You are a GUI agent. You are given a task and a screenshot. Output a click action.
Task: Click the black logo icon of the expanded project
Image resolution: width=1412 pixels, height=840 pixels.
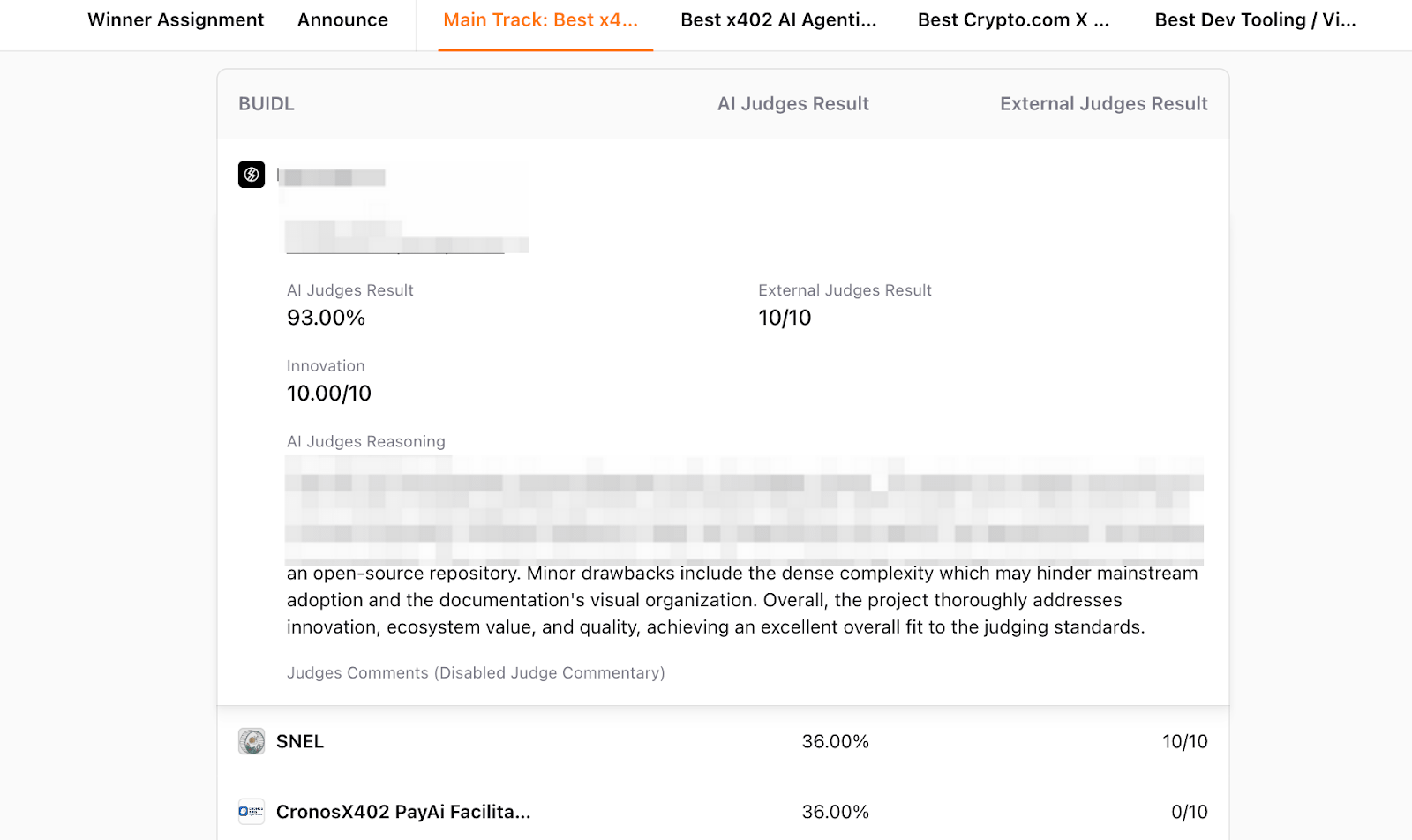point(252,175)
